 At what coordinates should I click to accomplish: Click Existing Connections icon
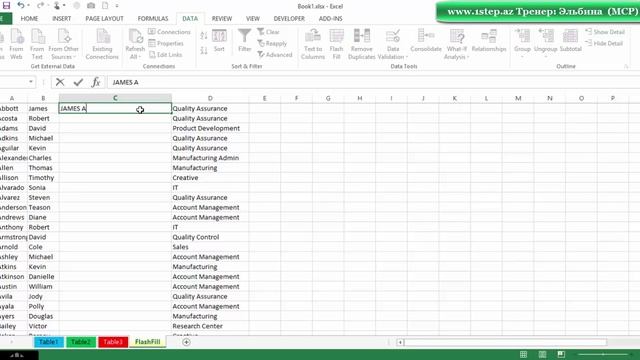tap(102, 44)
